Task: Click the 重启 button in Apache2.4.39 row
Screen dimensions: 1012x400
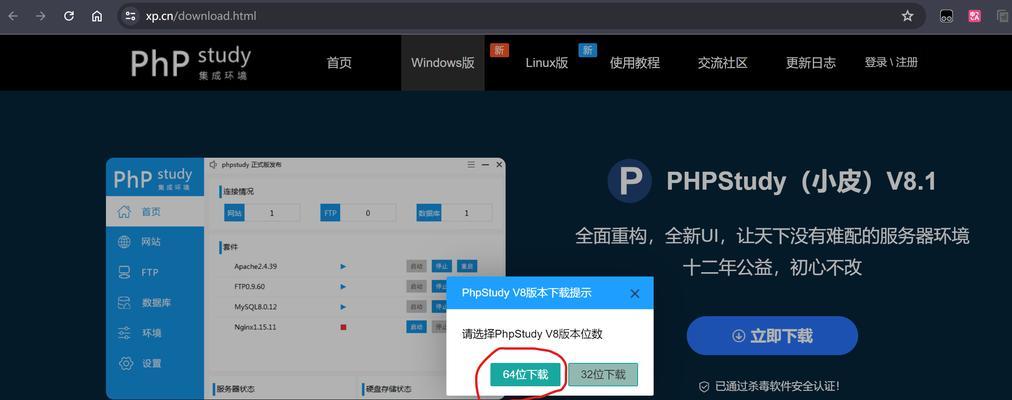Action: click(467, 266)
